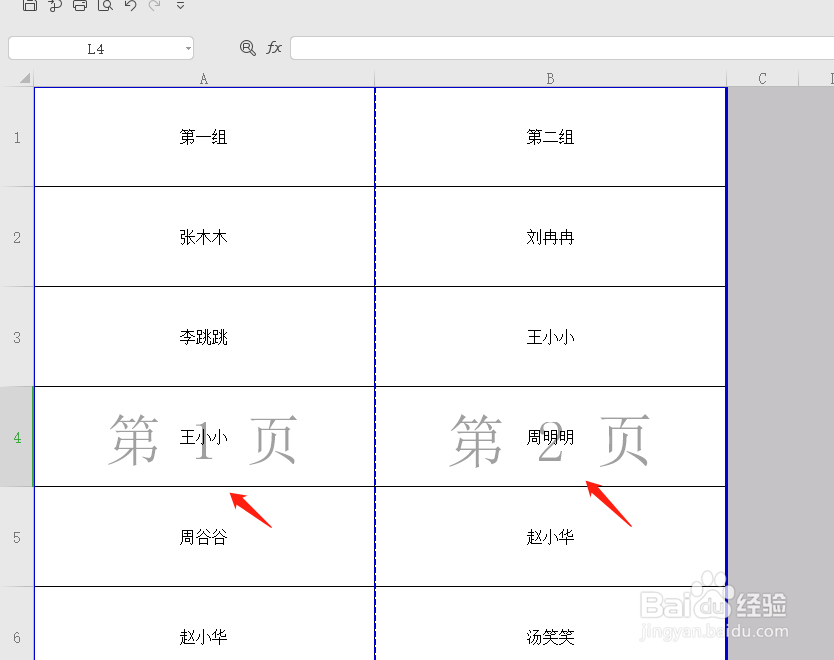Click 赵小华 cell in column B row 5
The image size is (834, 660).
point(551,537)
